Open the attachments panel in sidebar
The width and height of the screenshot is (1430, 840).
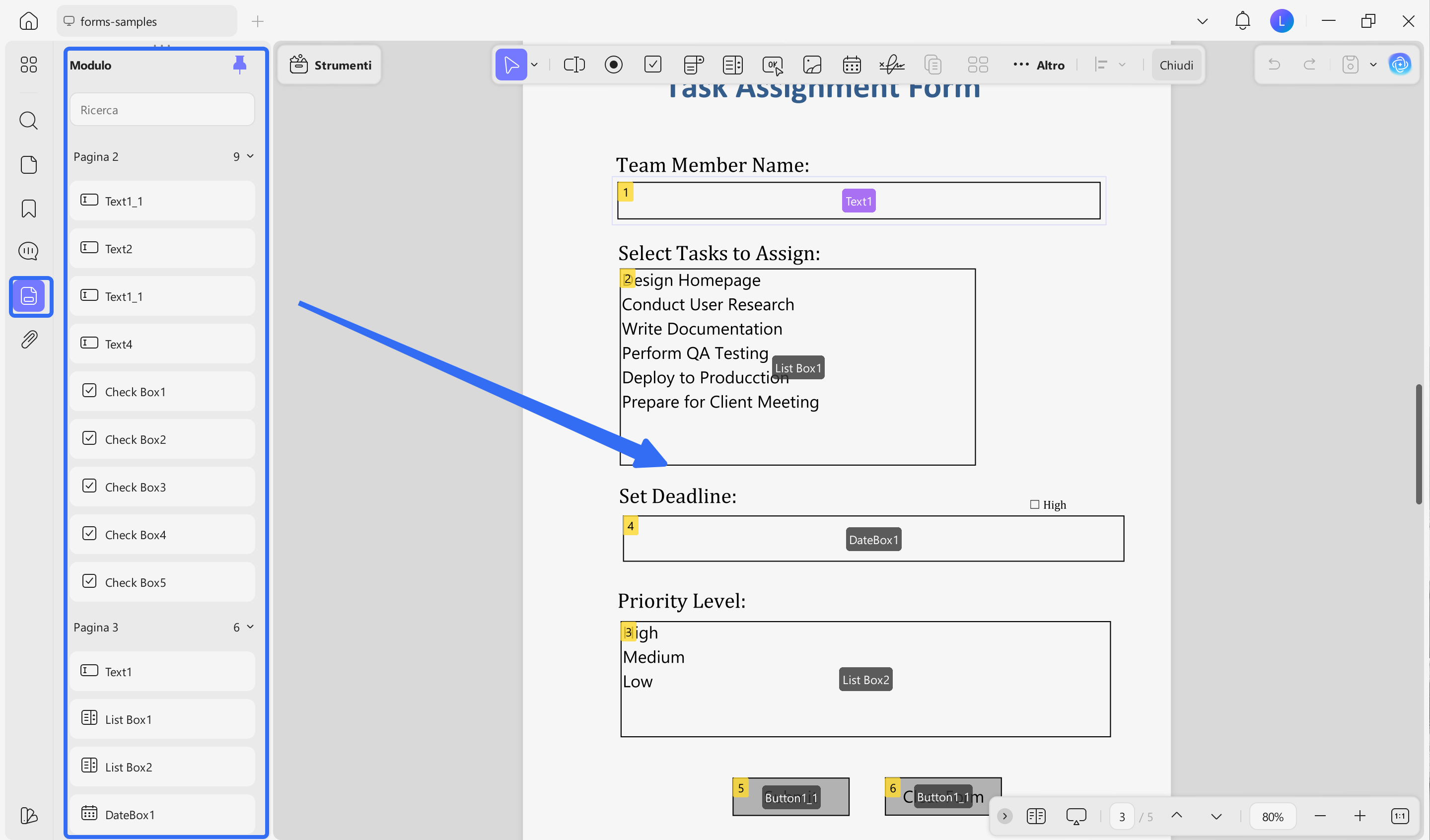tap(29, 340)
